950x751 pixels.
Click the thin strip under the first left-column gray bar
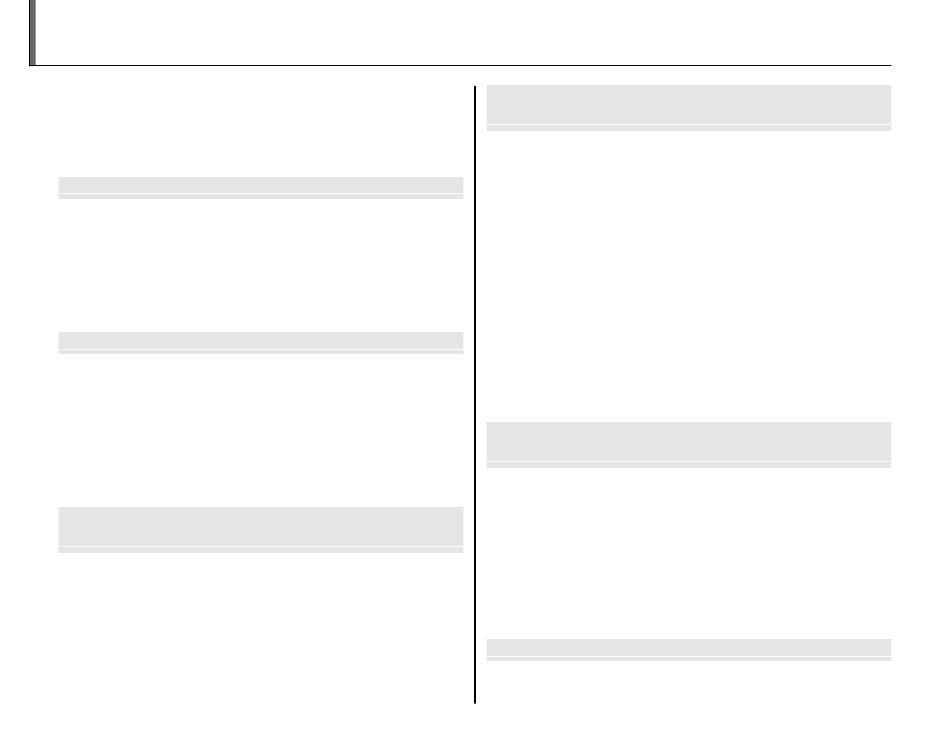(x=261, y=196)
